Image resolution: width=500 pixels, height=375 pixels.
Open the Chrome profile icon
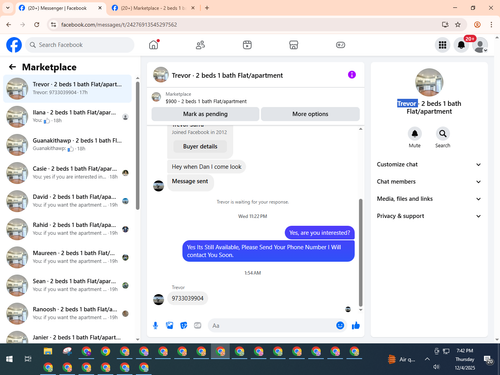[477, 24]
